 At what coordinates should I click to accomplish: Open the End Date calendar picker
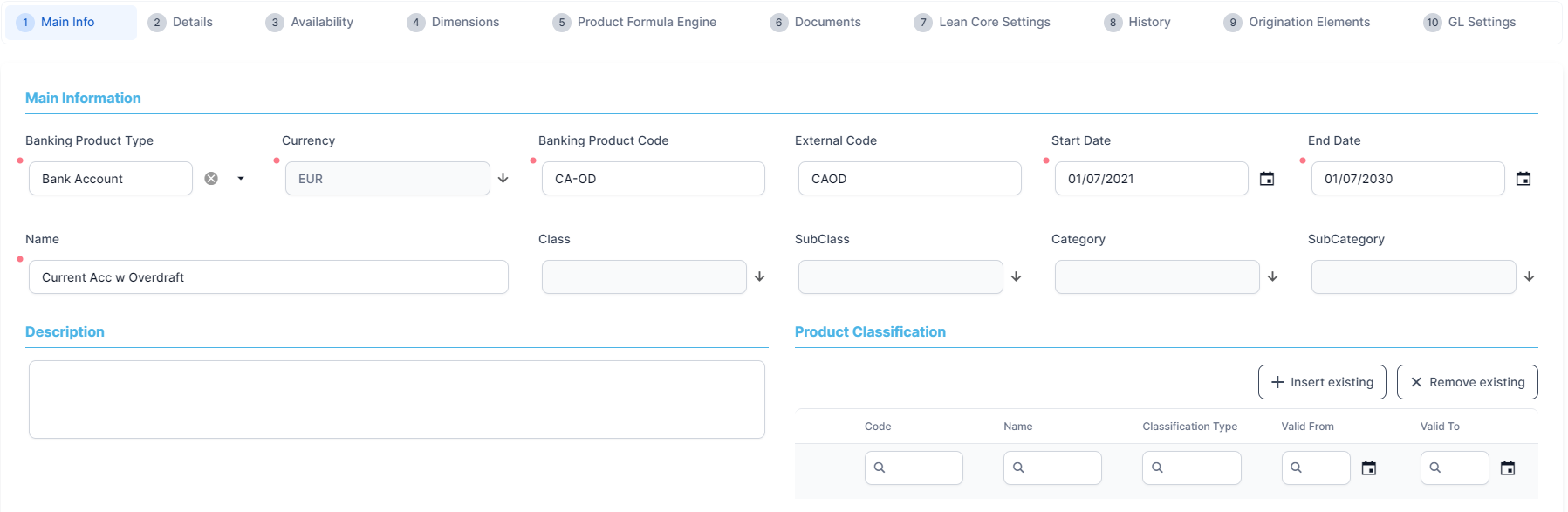point(1523,179)
